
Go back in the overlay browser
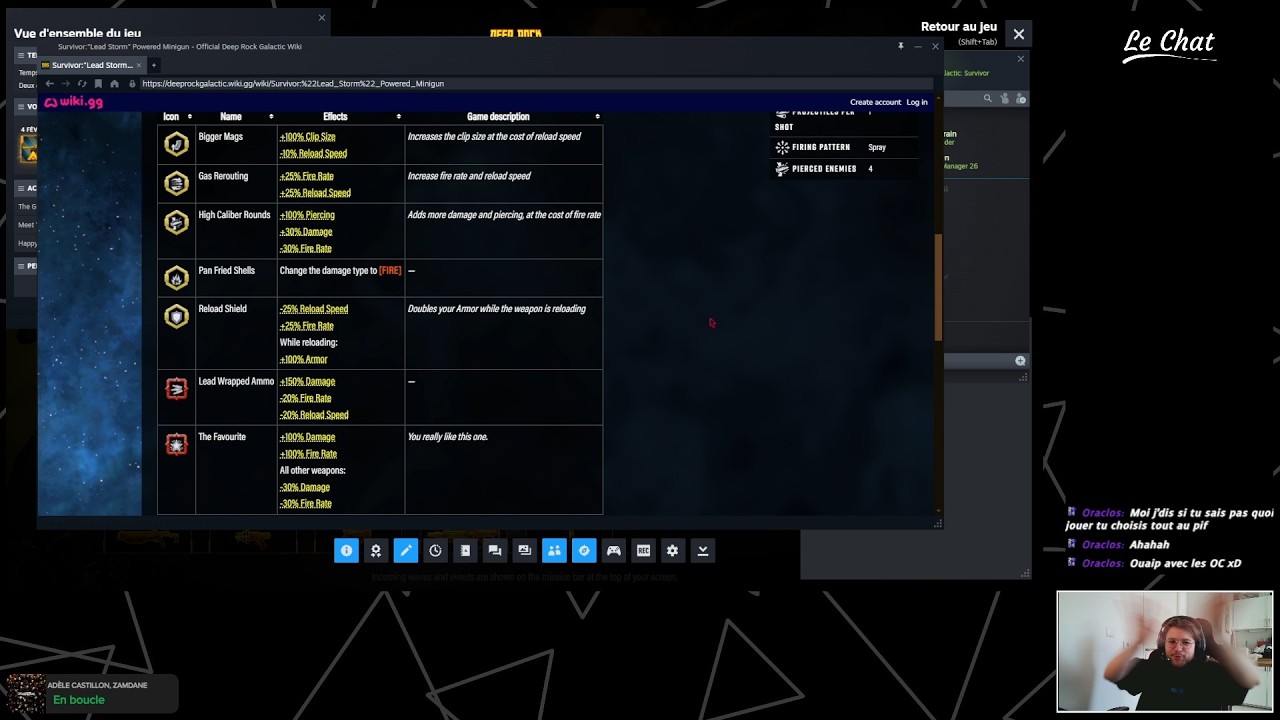[x=49, y=84]
